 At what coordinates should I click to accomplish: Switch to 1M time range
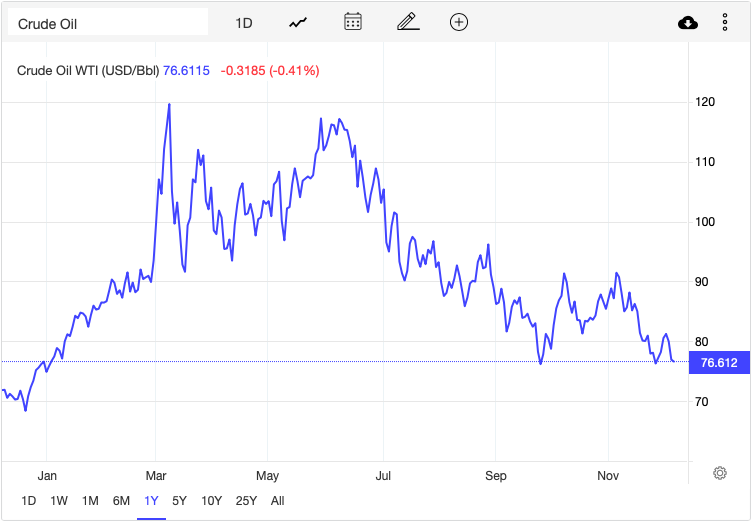tap(90, 500)
